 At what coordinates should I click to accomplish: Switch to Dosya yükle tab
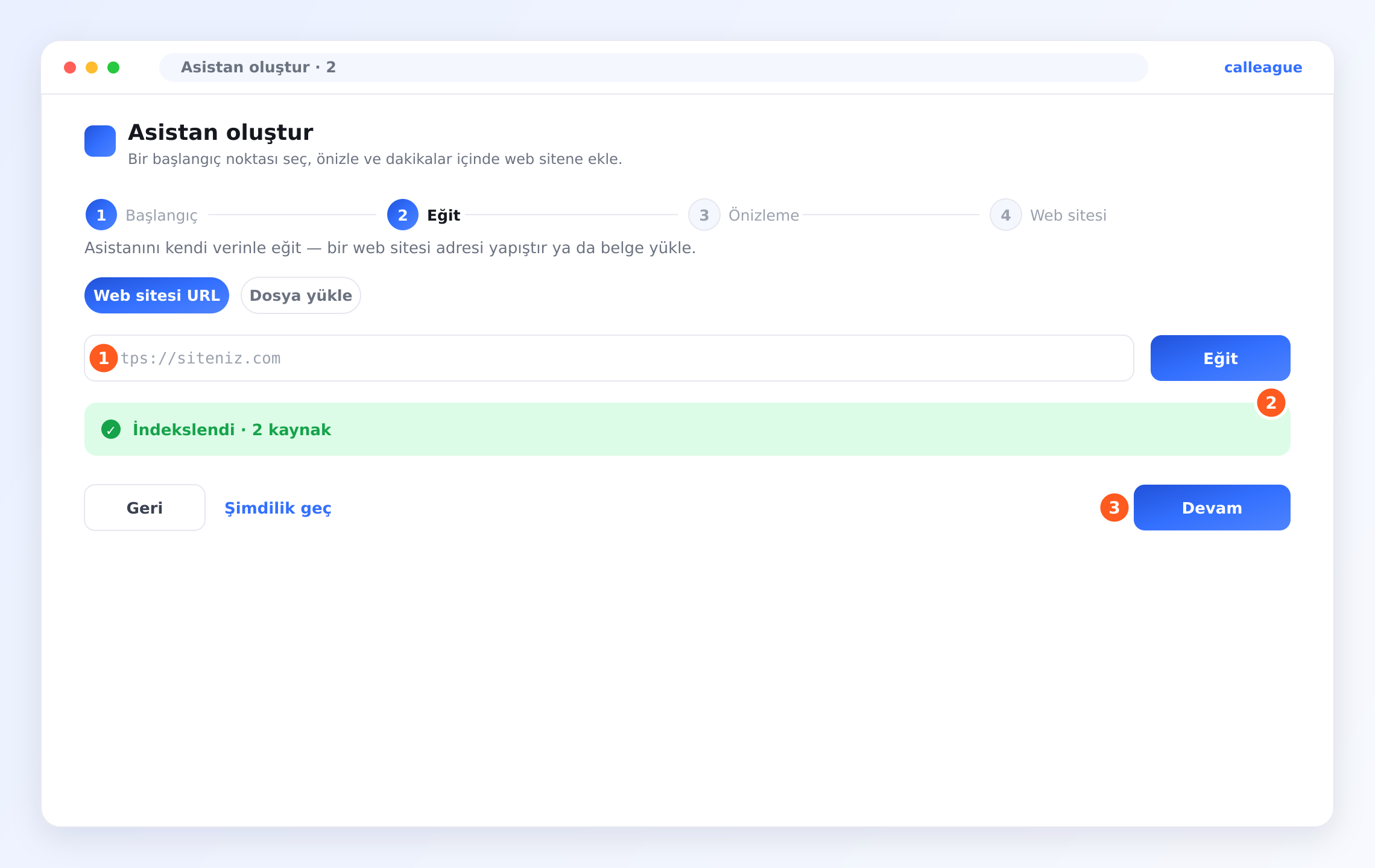point(301,295)
